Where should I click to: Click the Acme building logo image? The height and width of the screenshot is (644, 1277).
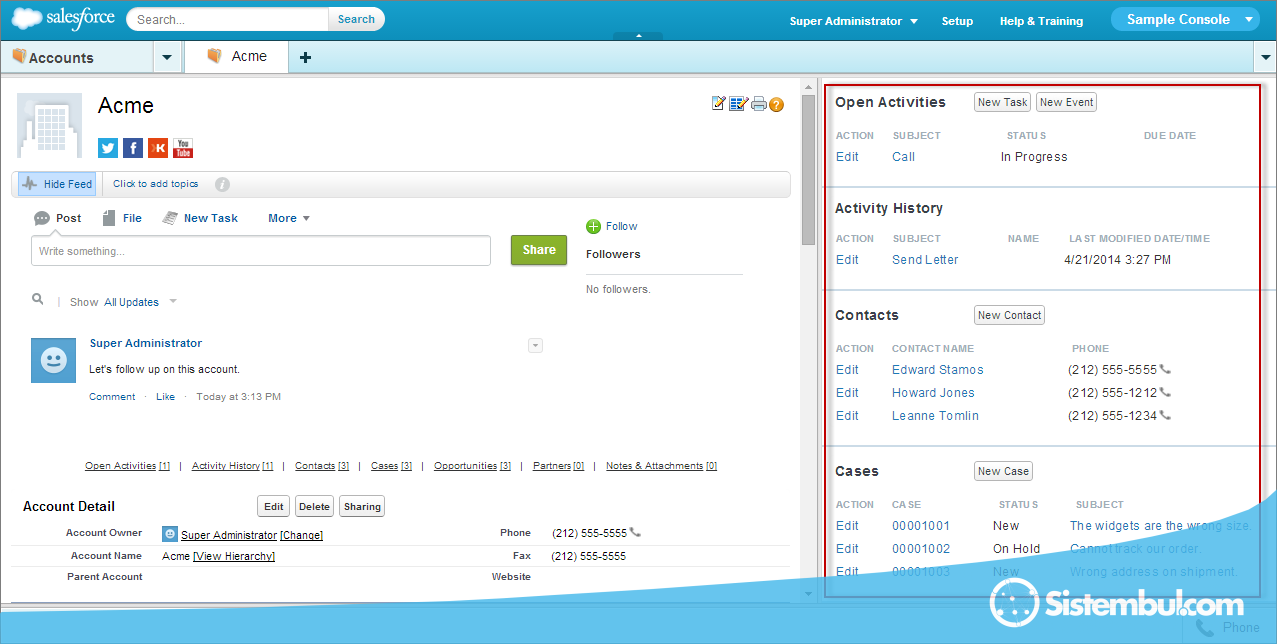[x=49, y=126]
